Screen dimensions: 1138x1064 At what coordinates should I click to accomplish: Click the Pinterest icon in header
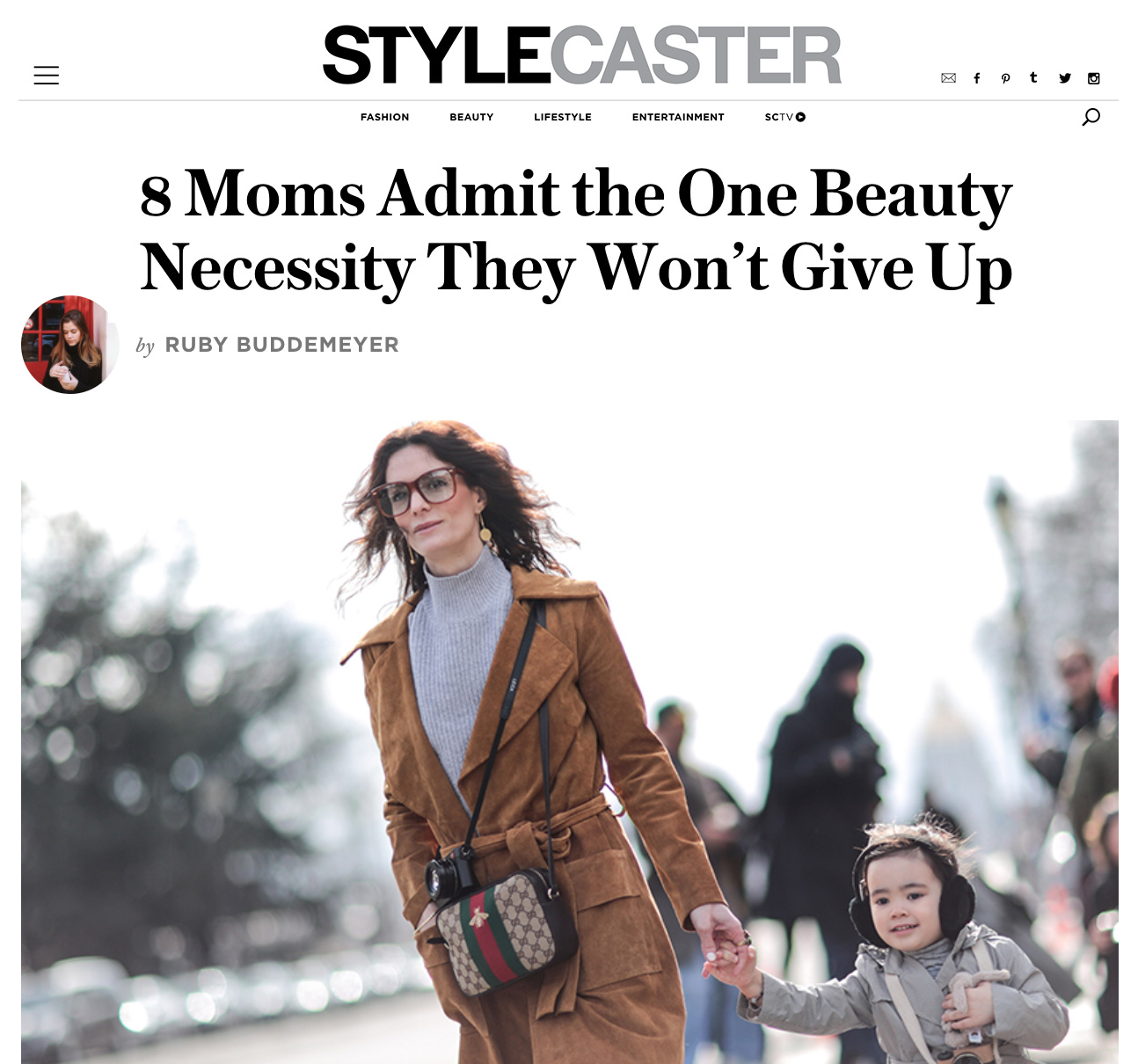click(1005, 78)
